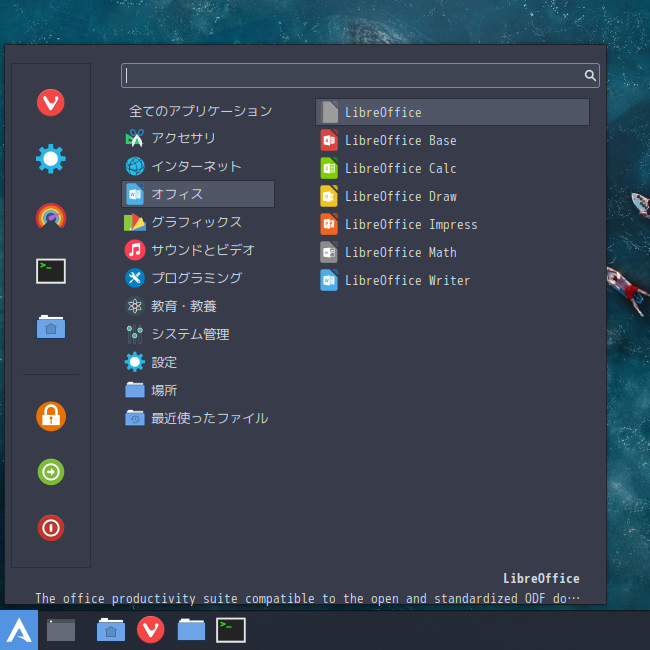This screenshot has width=650, height=650.
Task: Select the オフィス category
Action: pos(198,194)
